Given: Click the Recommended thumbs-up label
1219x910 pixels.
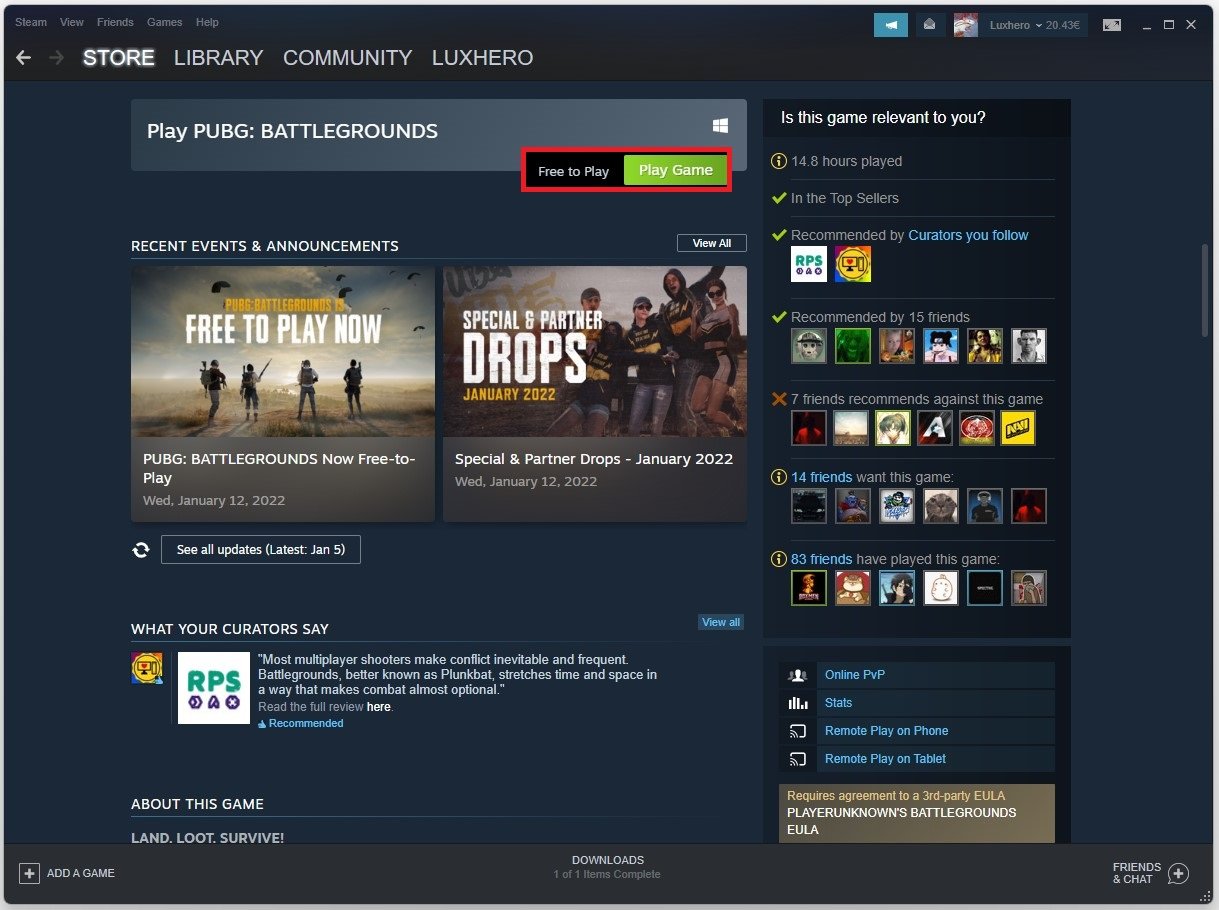Looking at the screenshot, I should click(301, 723).
